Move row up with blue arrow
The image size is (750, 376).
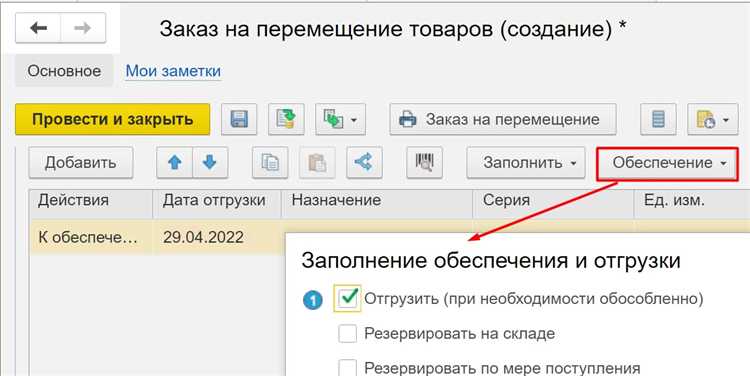tap(175, 163)
